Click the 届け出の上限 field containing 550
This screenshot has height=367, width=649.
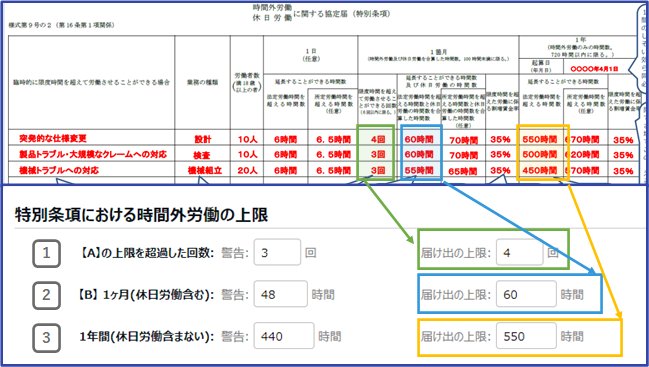tap(526, 336)
